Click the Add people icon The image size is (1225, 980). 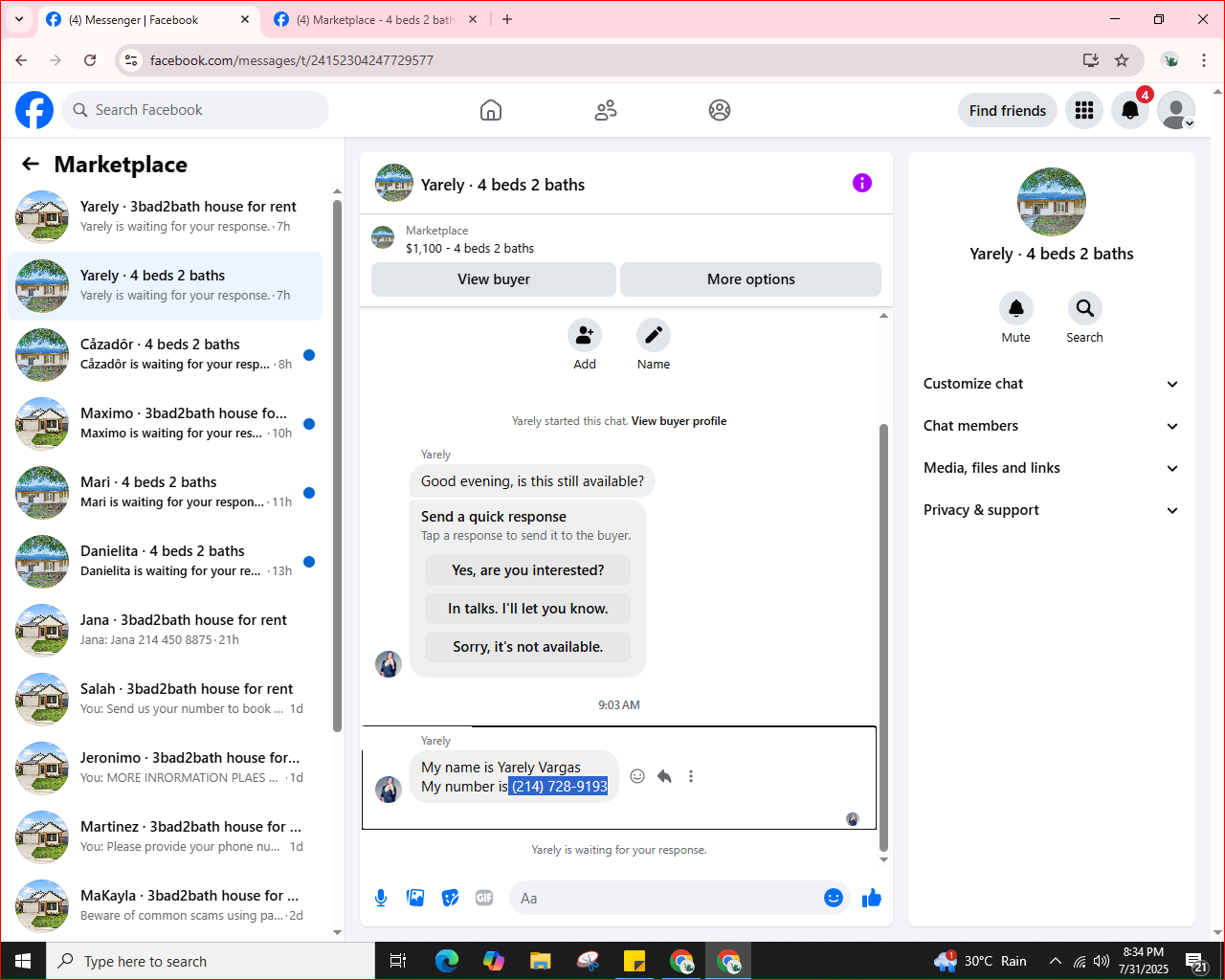coord(585,335)
